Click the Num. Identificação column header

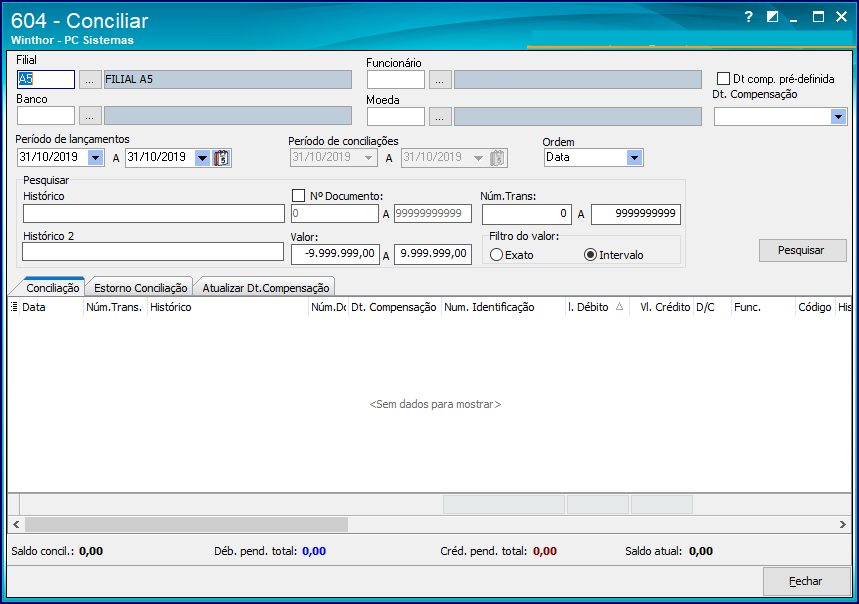[503, 307]
